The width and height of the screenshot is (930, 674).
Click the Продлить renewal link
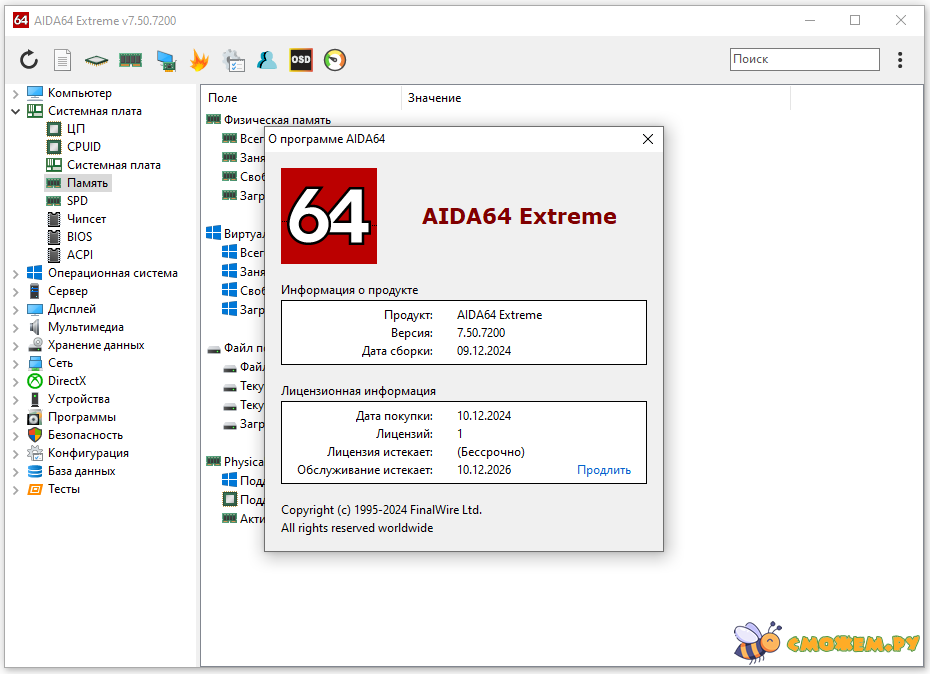pos(604,470)
